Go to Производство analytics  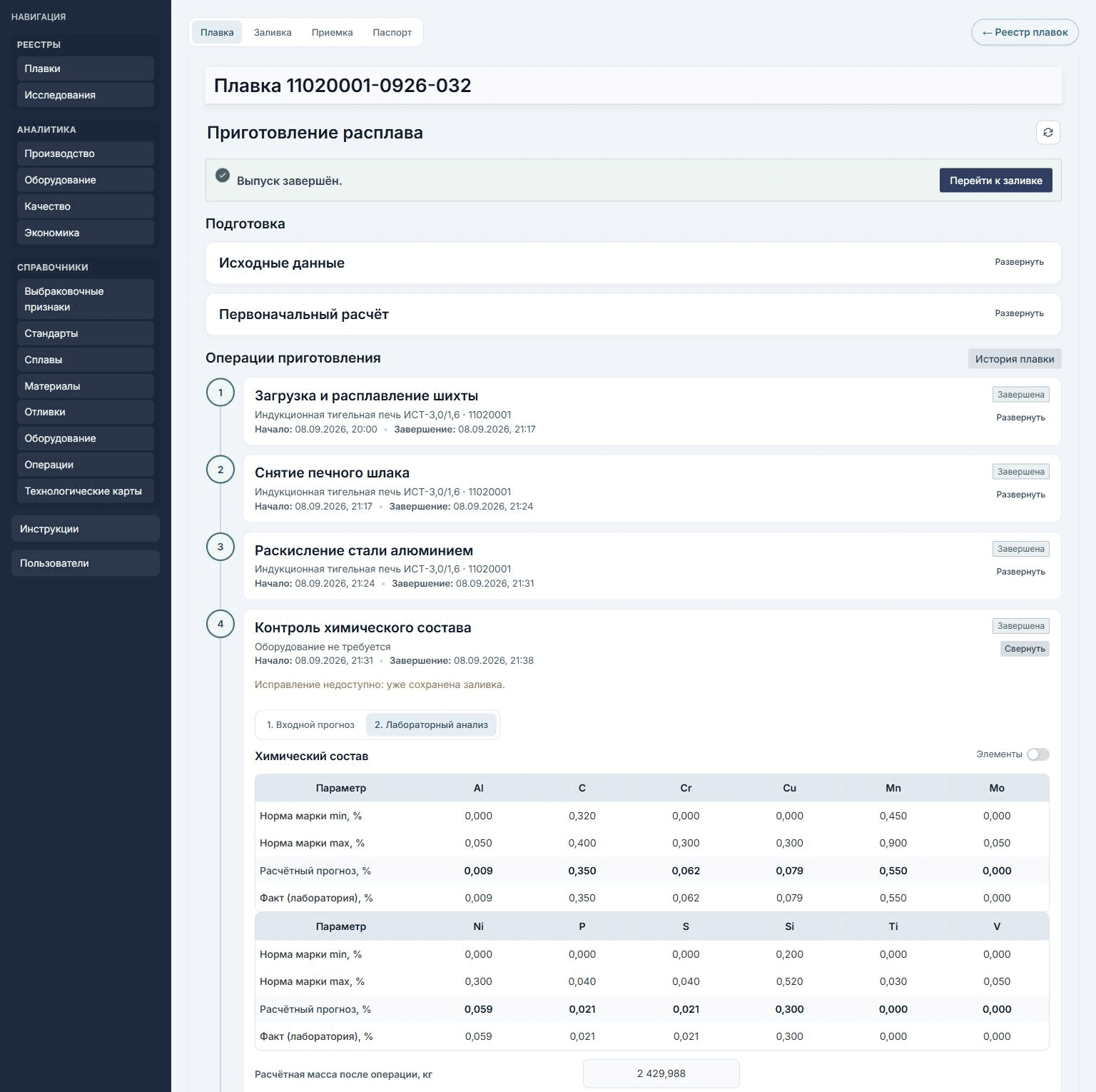86,153
